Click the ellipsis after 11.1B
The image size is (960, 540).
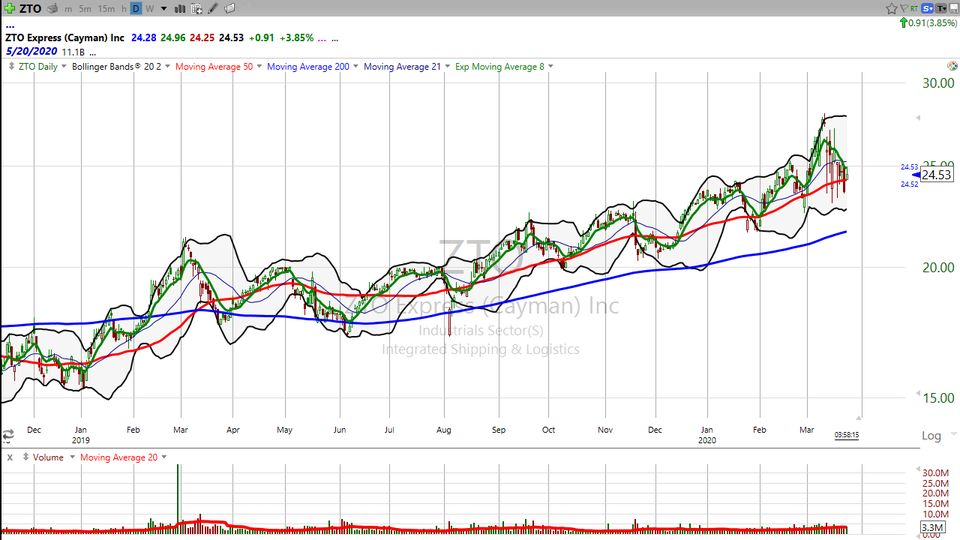pyautogui.click(x=92, y=54)
